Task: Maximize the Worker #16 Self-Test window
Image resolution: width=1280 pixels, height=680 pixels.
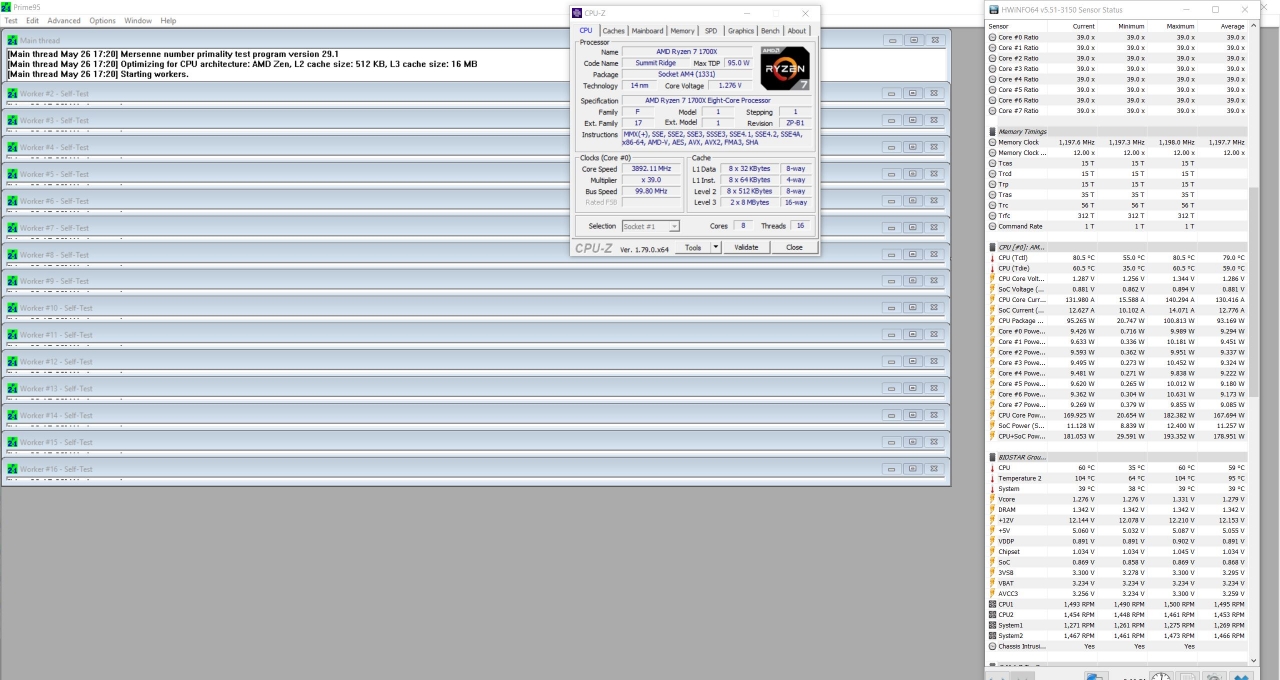Action: coord(913,469)
